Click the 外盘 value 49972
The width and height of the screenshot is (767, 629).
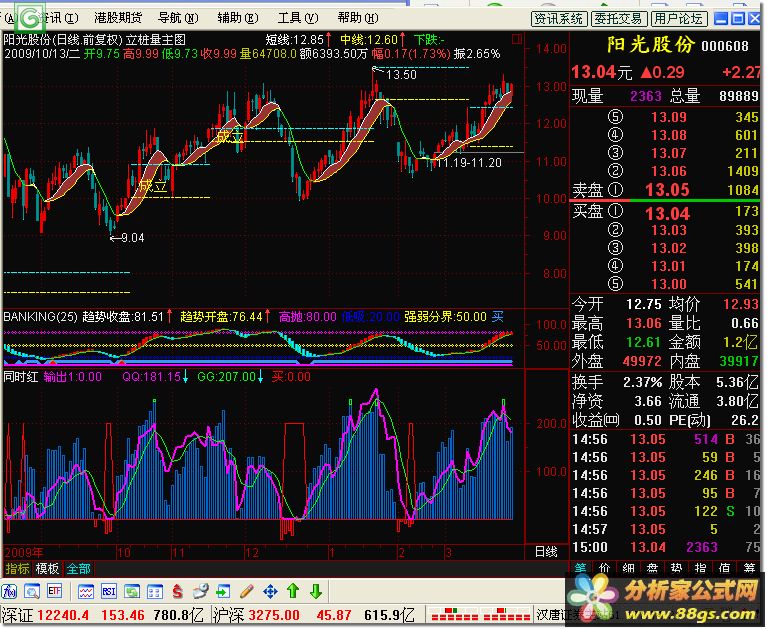point(642,361)
